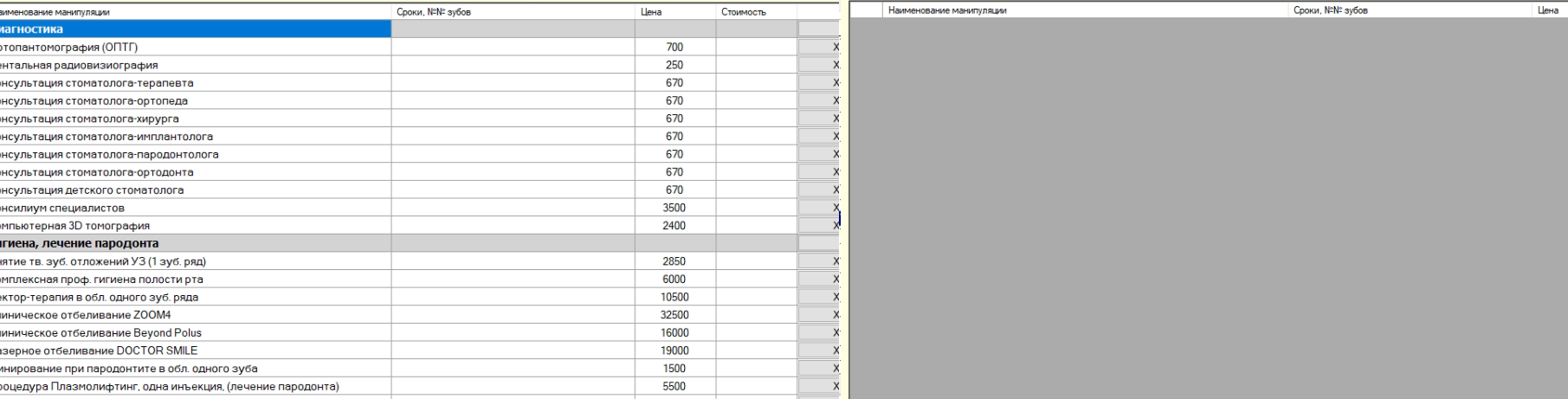Select Консультация стоматолога-хирурга row name
The height and width of the screenshot is (399, 1568).
(195, 119)
